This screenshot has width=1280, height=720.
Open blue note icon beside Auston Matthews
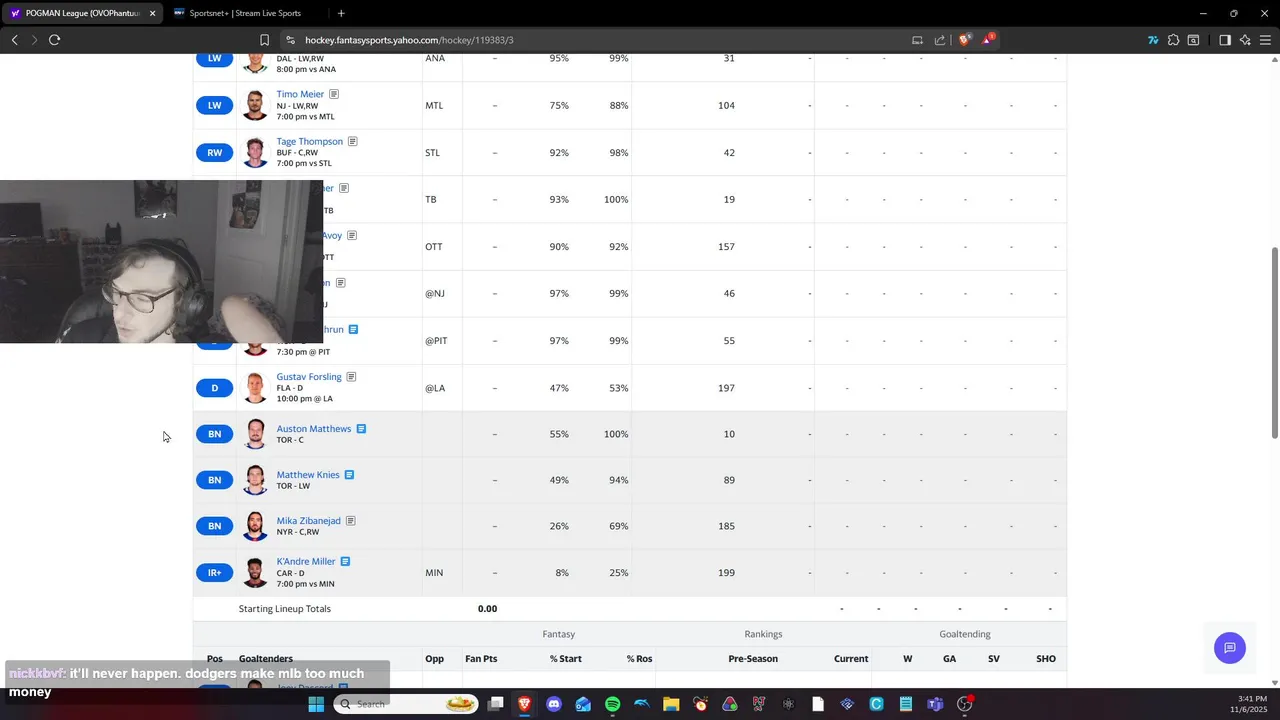361,428
